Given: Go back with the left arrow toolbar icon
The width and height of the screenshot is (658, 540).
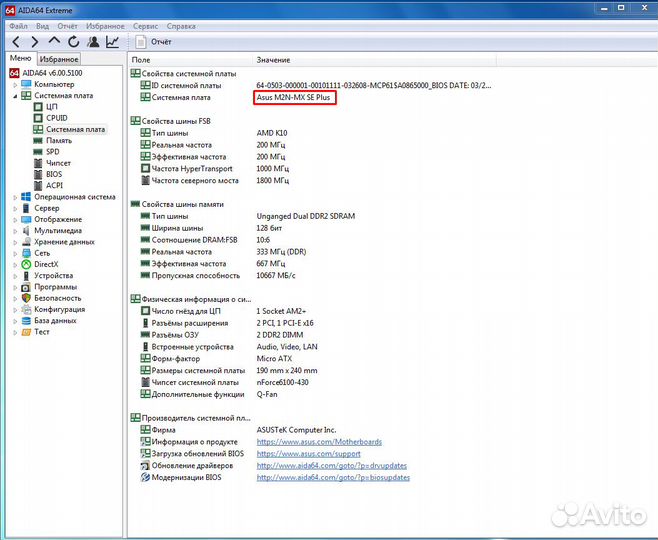Looking at the screenshot, I should (16, 42).
